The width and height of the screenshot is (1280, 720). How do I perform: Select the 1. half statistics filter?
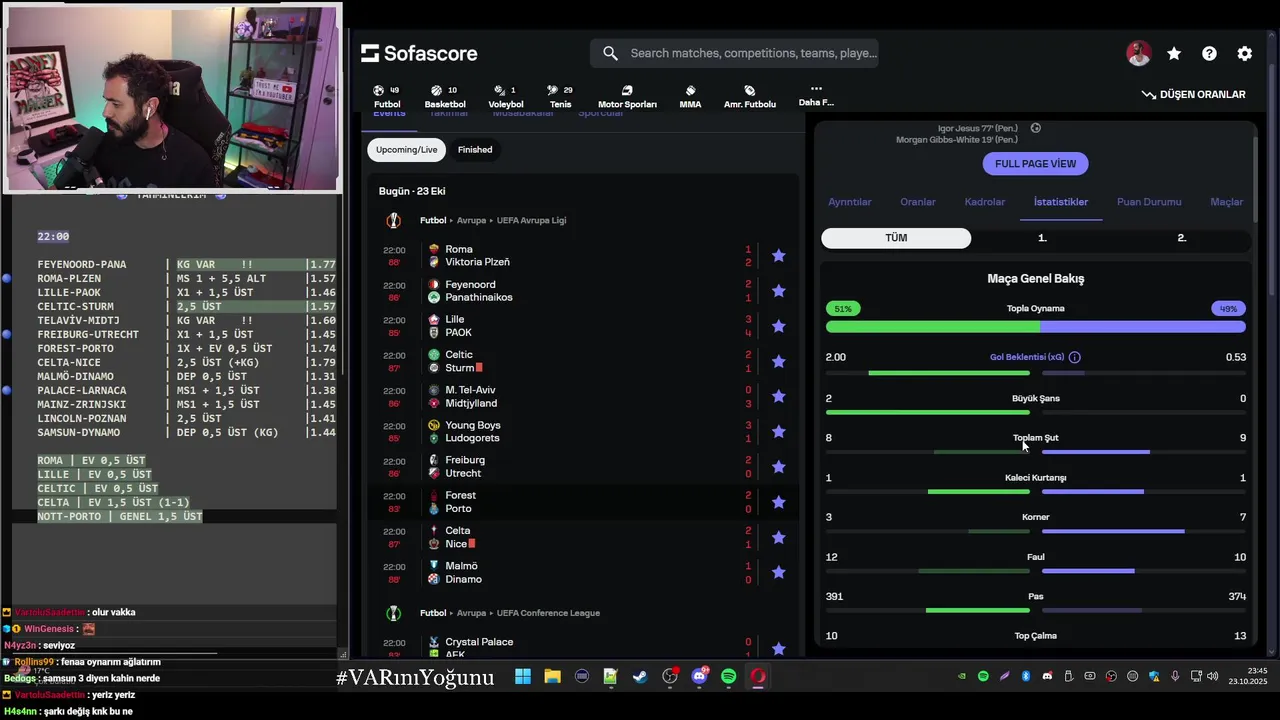pos(1042,238)
